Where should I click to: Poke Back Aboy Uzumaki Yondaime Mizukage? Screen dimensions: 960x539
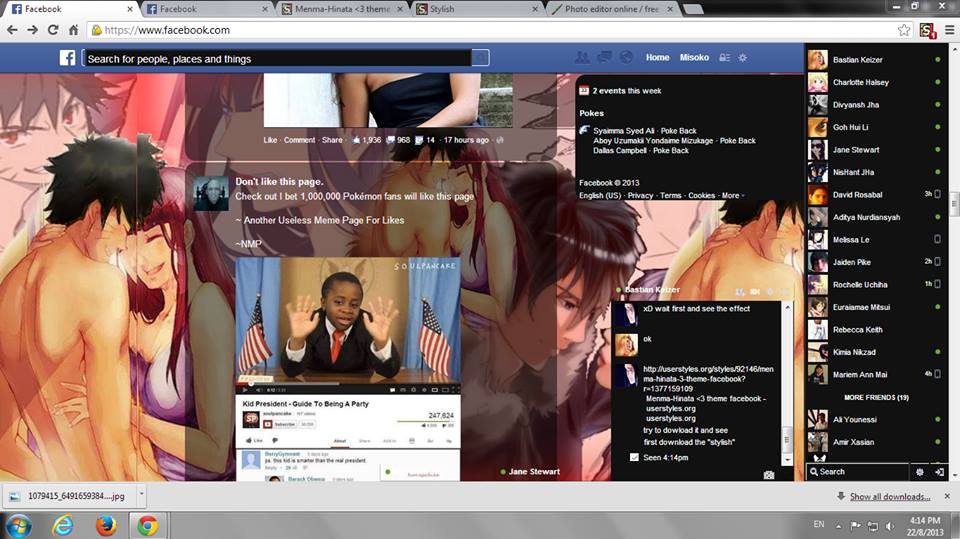click(x=738, y=140)
